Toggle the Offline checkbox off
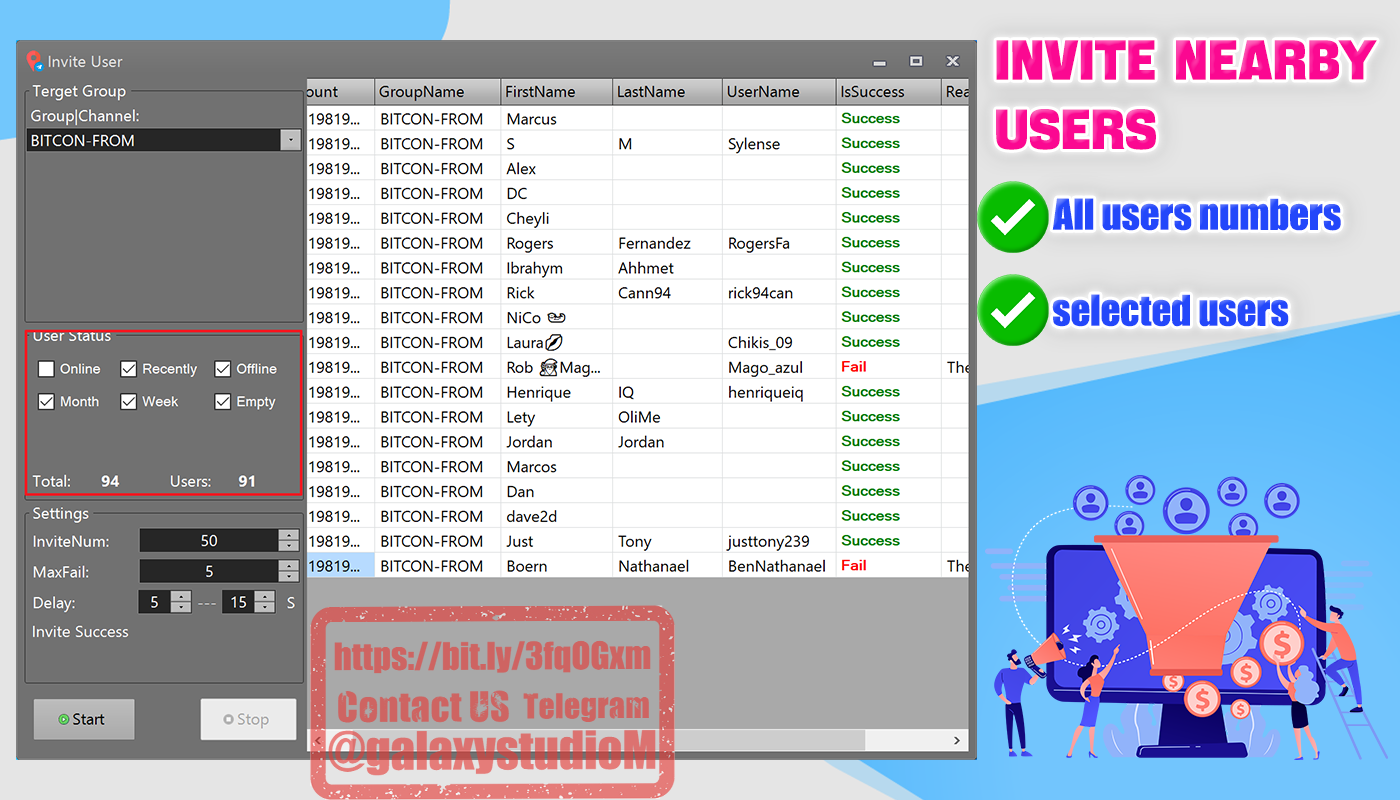This screenshot has height=800, width=1400. coord(222,368)
